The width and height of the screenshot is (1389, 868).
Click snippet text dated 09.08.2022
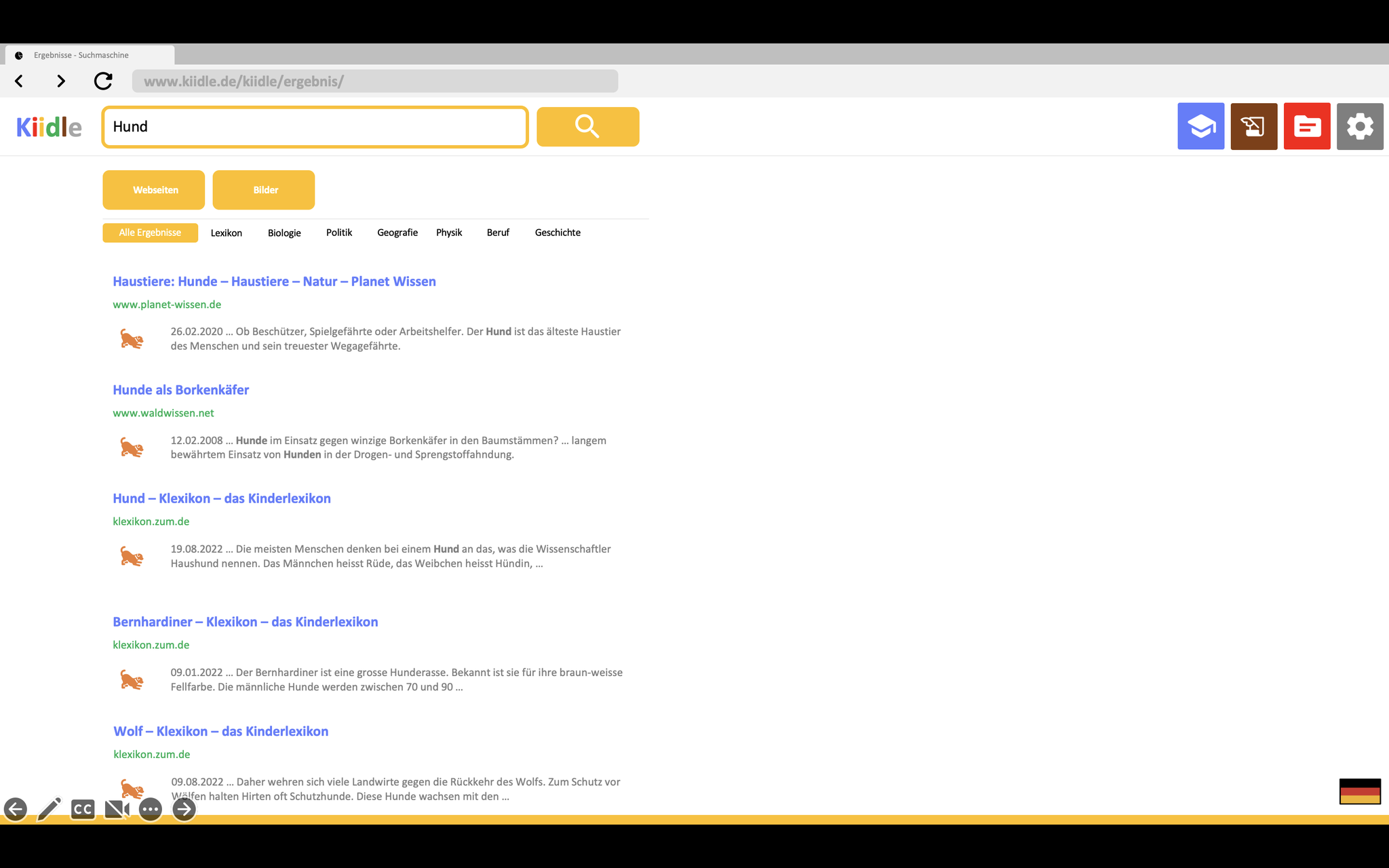pos(395,789)
